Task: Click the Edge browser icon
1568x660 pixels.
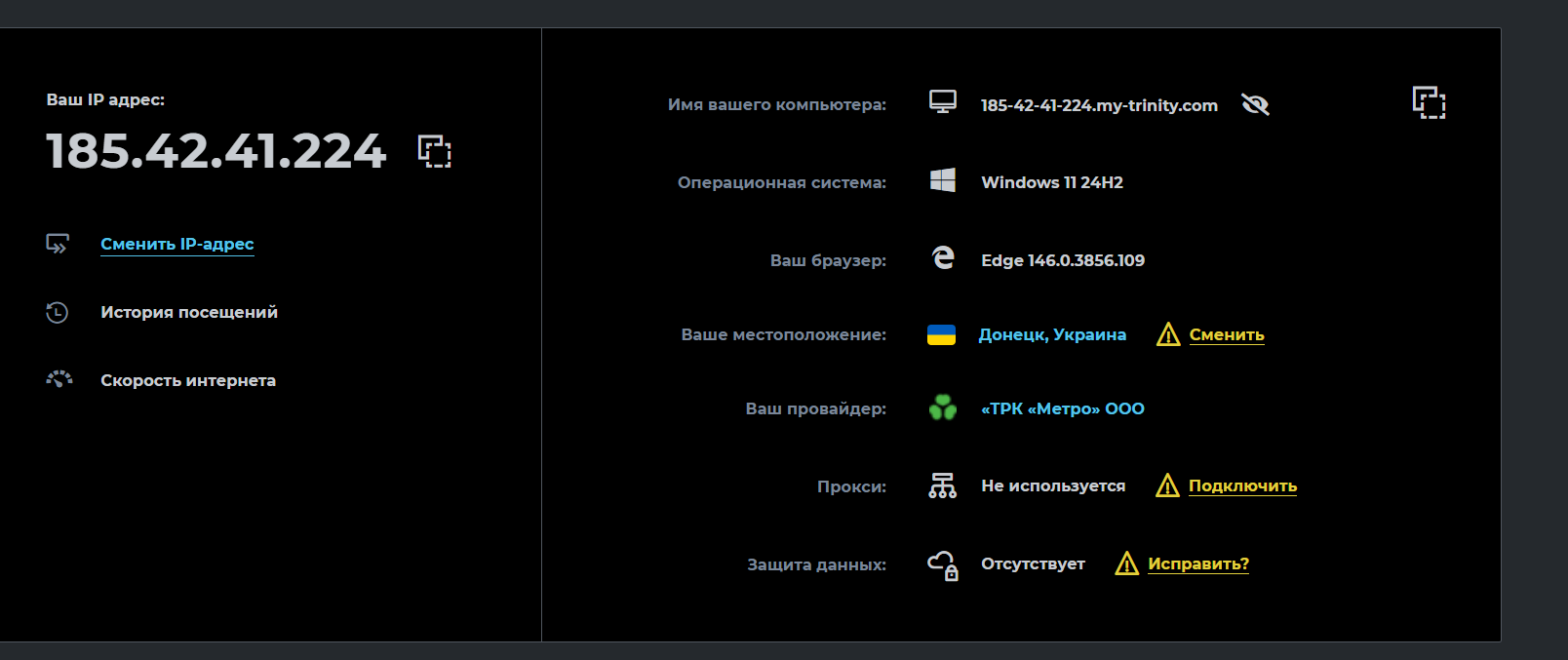Action: pyautogui.click(x=942, y=257)
